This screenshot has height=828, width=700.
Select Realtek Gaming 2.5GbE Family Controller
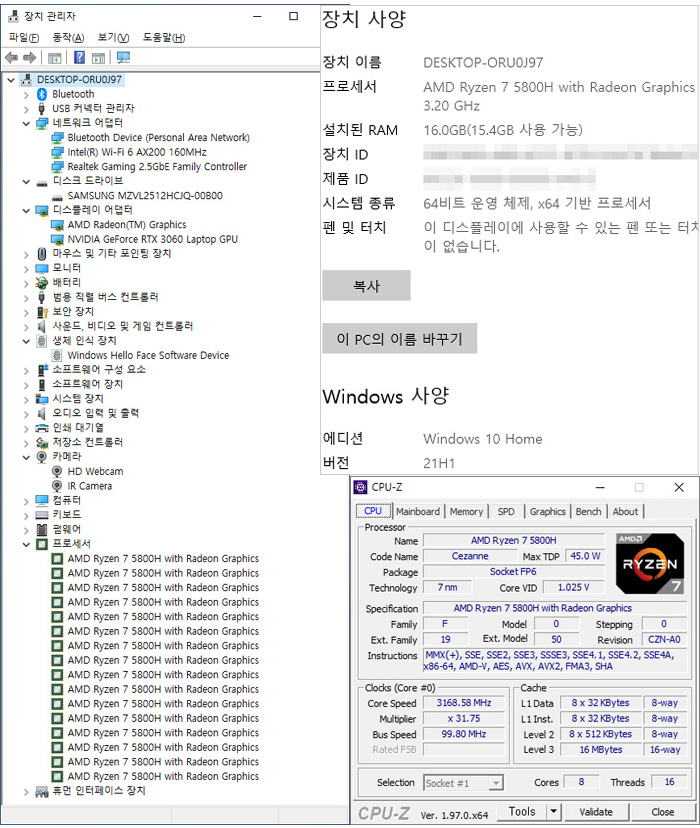(x=157, y=167)
